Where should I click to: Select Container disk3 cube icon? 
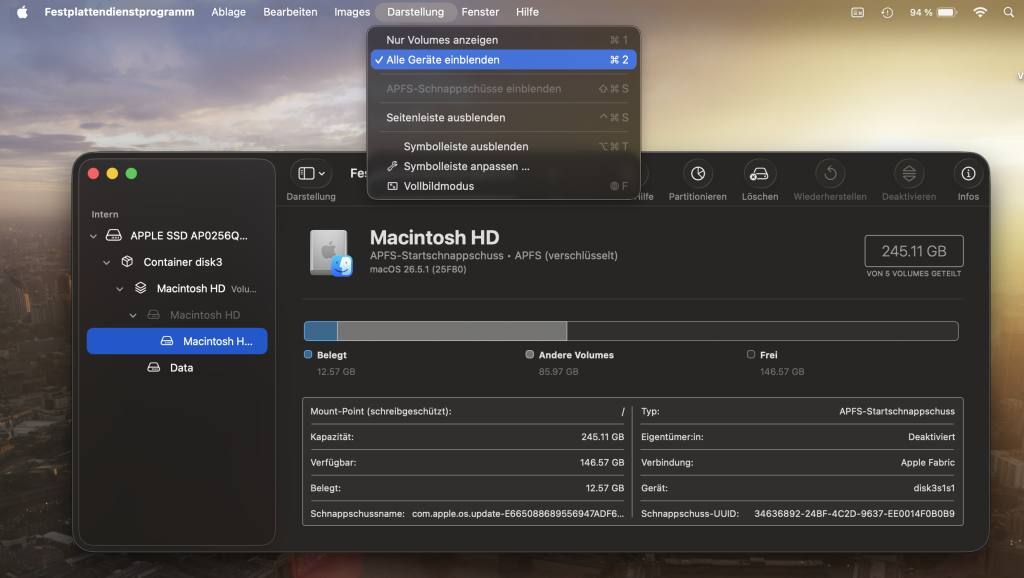127,261
